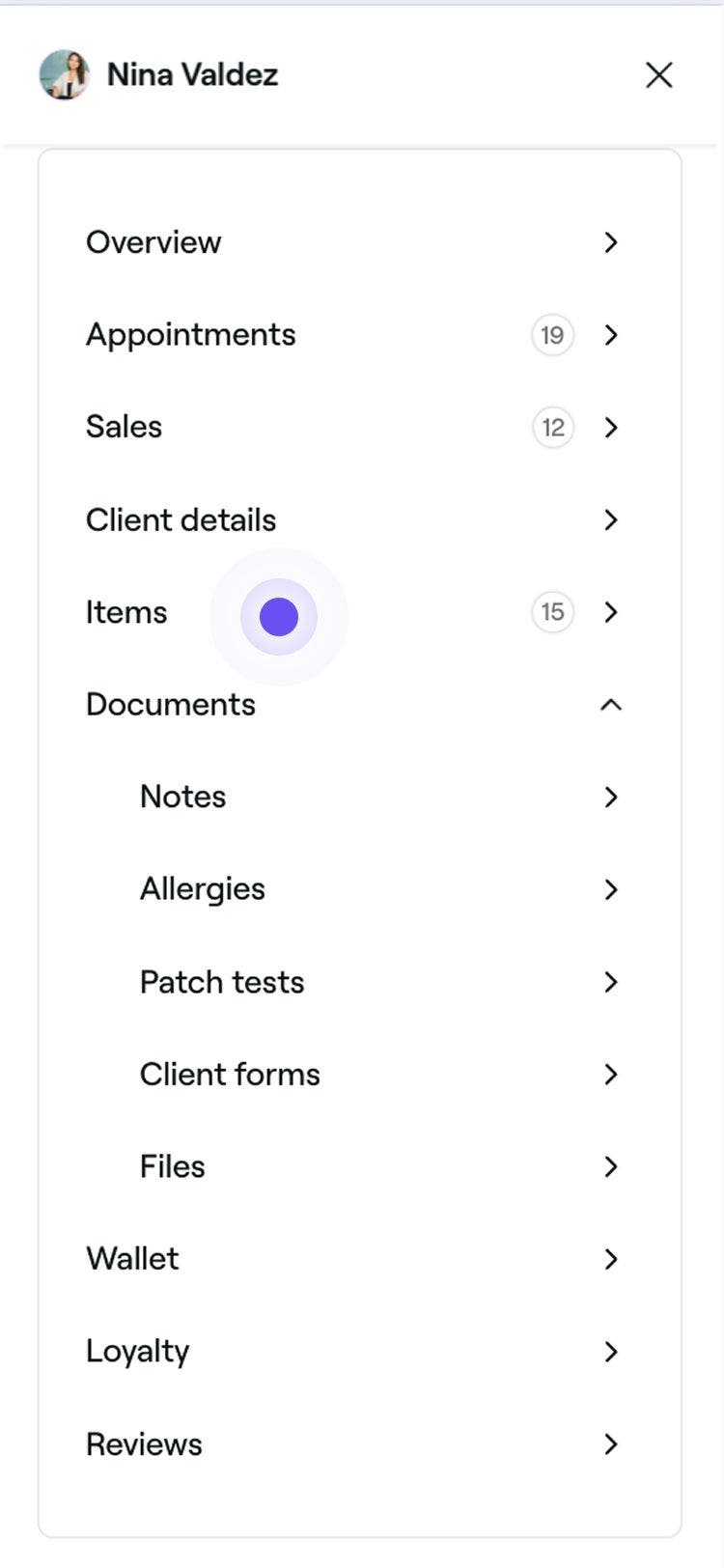Click Nina Valdez's profile avatar
The height and width of the screenshot is (1568, 724).
pos(64,74)
